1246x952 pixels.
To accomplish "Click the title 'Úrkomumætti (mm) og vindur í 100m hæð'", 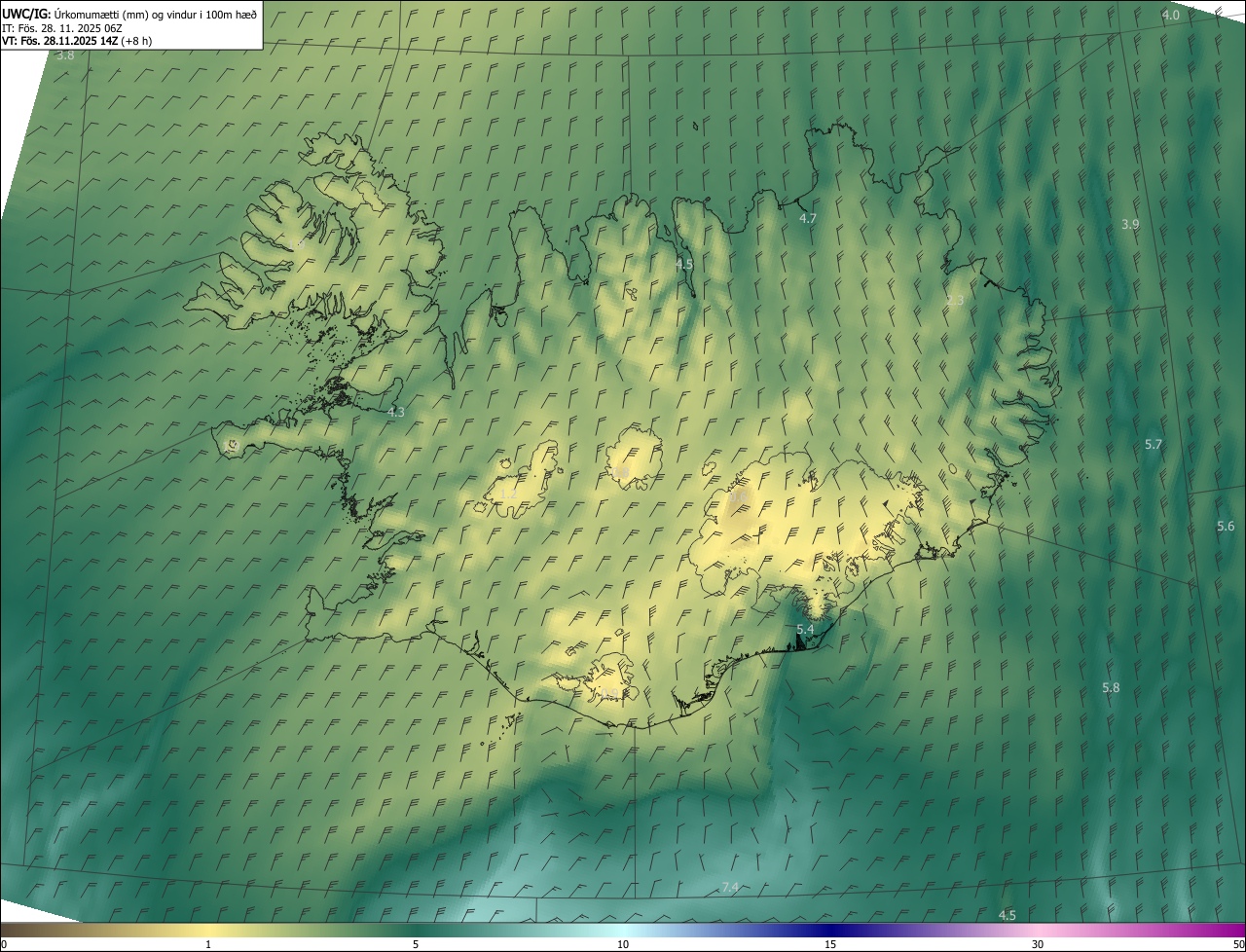I will [156, 14].
